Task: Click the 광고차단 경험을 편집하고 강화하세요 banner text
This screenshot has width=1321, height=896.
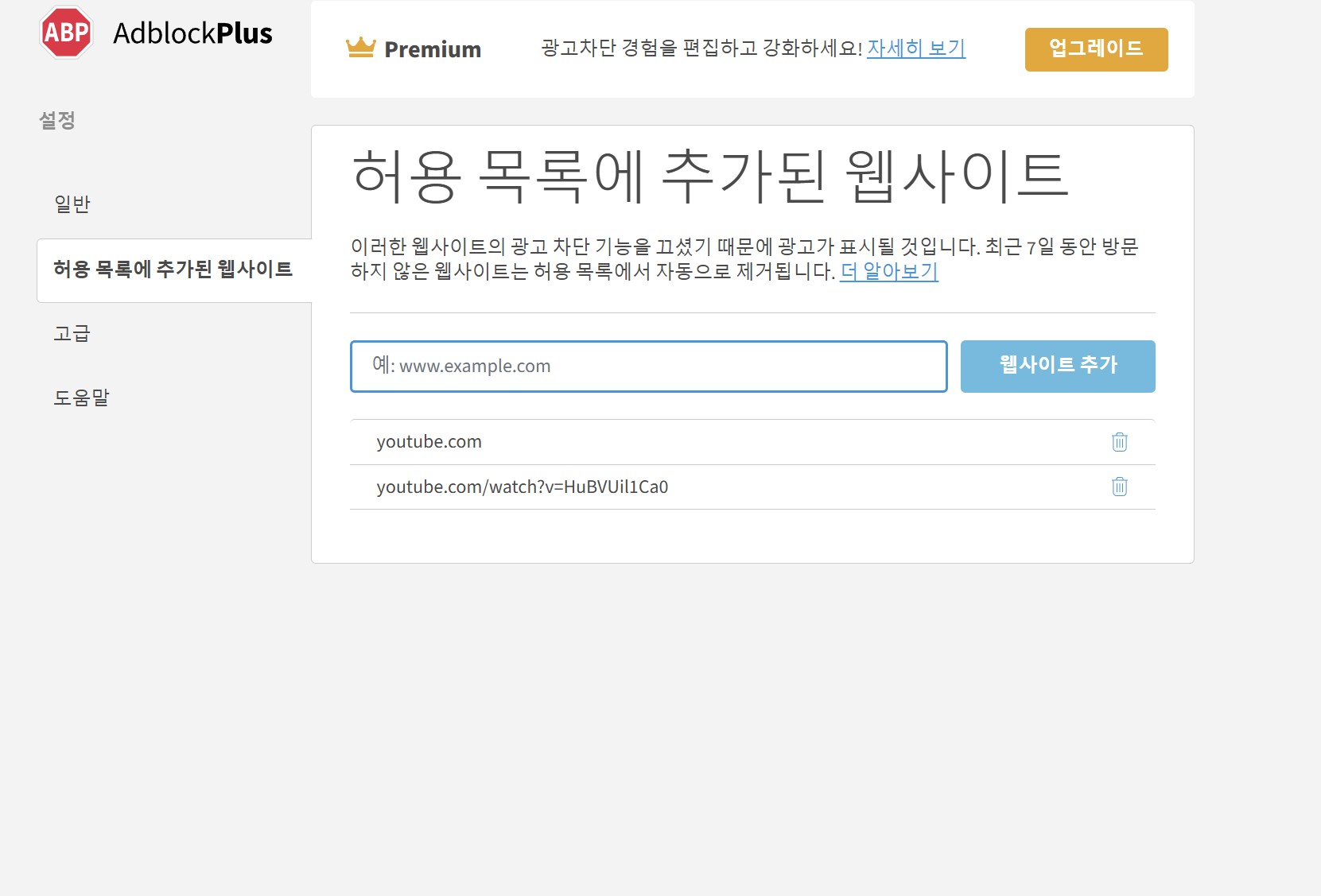Action: pyautogui.click(x=701, y=48)
